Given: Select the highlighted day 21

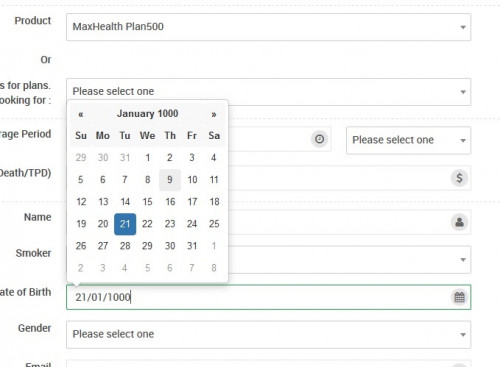Looking at the screenshot, I should [125, 224].
